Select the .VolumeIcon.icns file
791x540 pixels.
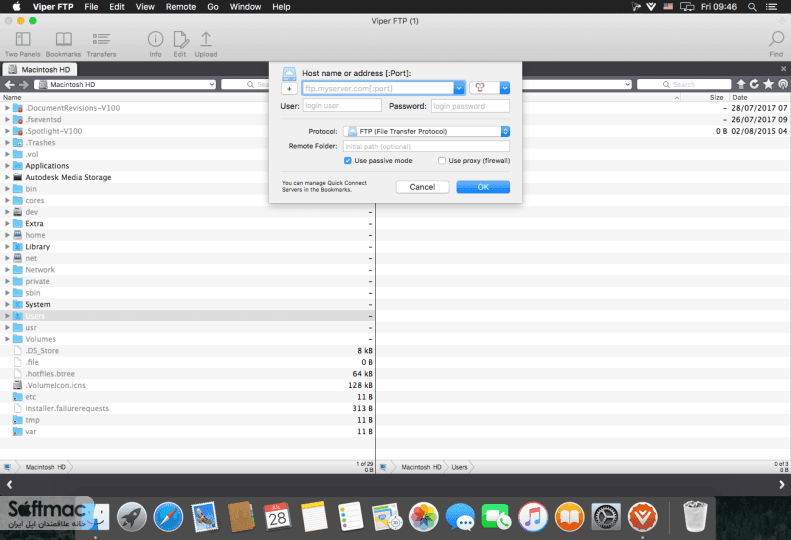(187, 385)
